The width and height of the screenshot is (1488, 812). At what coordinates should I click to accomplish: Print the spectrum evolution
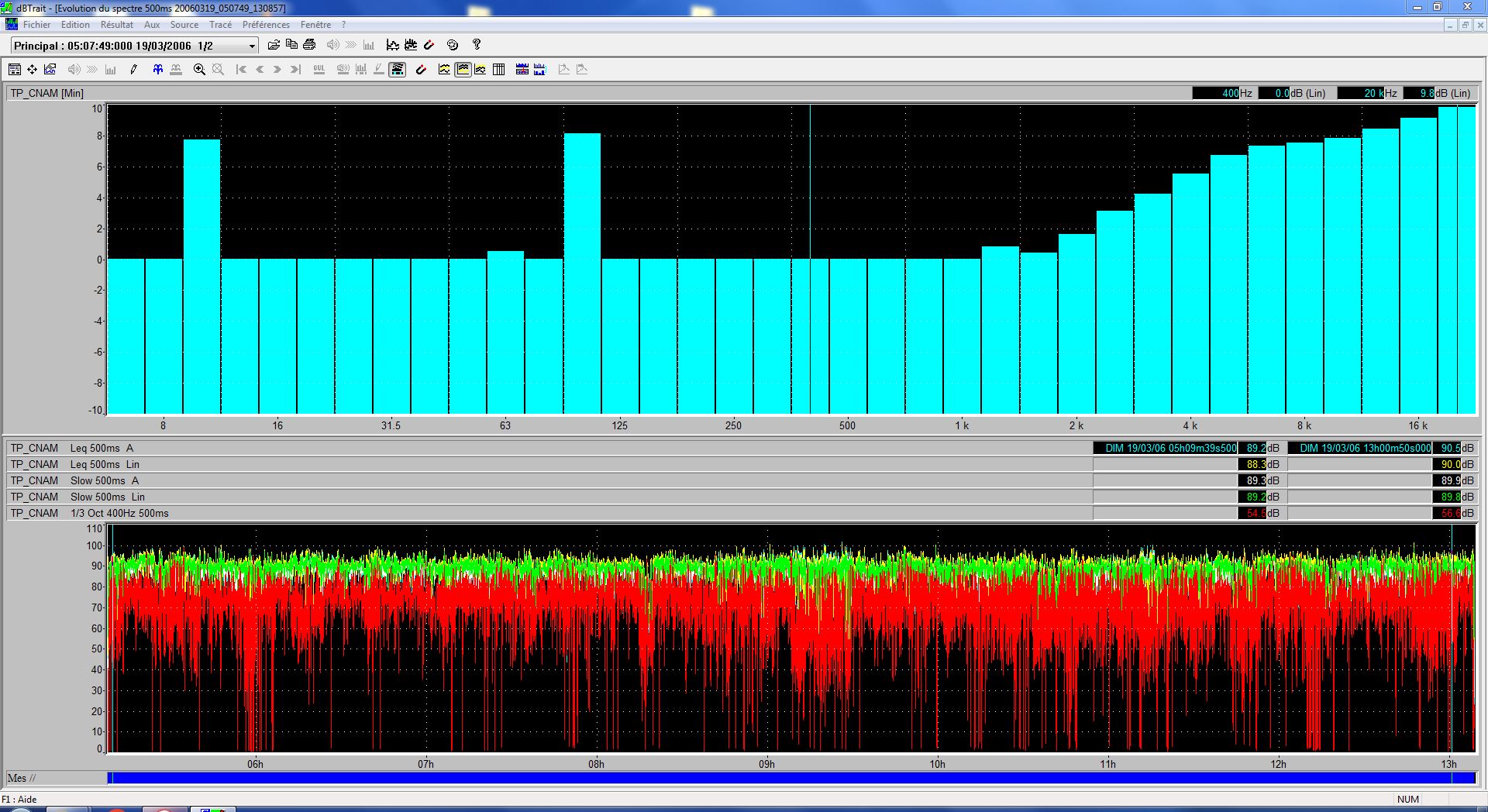[310, 45]
